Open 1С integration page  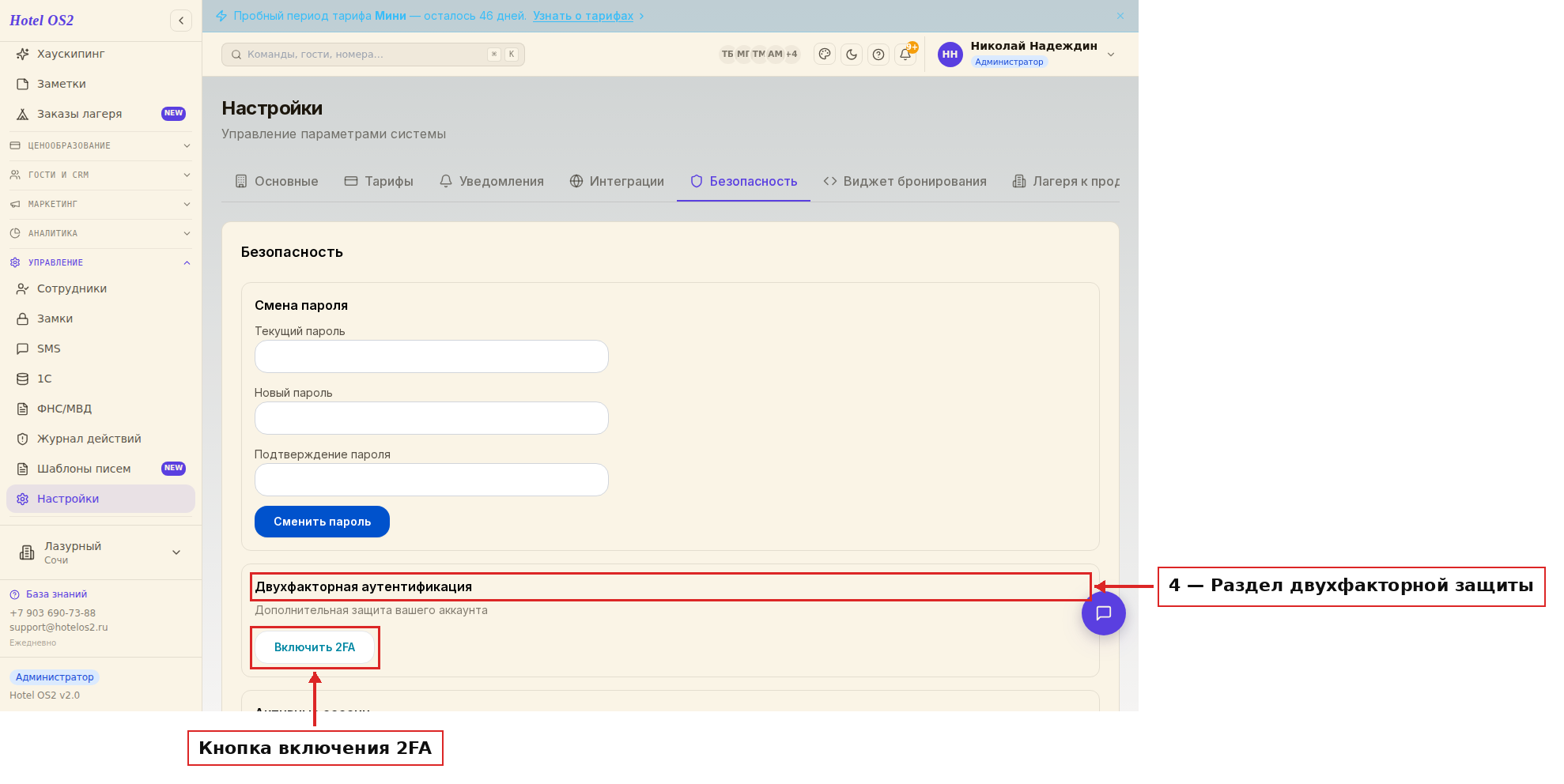pyautogui.click(x=100, y=379)
